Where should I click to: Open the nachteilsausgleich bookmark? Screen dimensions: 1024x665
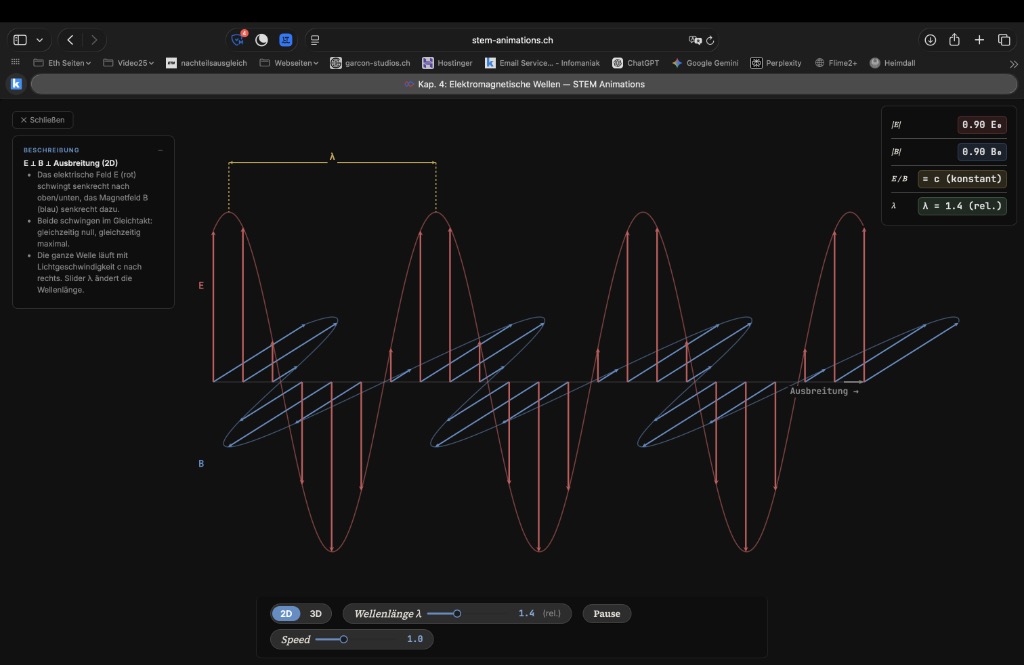click(206, 63)
